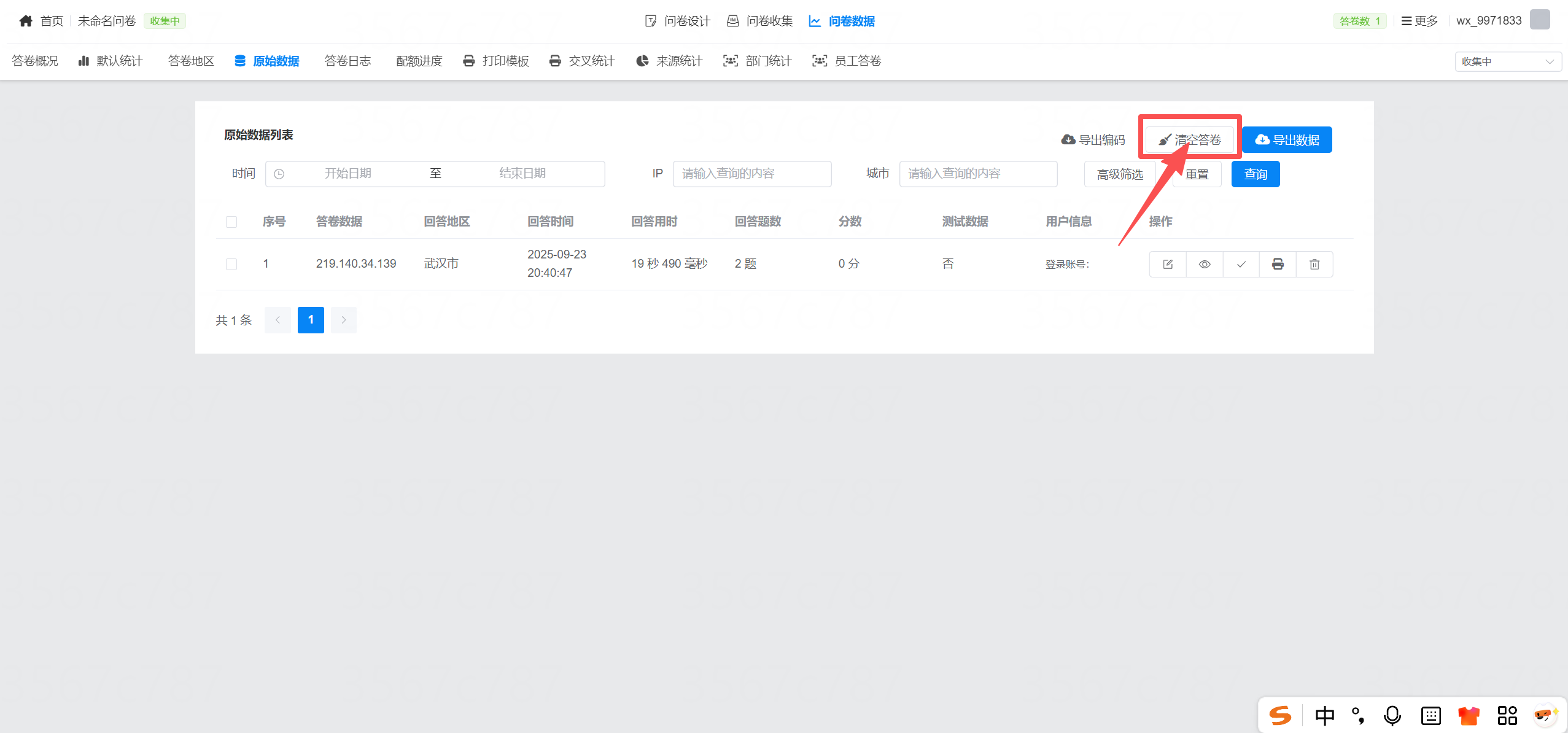The image size is (1568, 733).
Task: Toggle the select-all header checkbox
Action: tap(231, 222)
